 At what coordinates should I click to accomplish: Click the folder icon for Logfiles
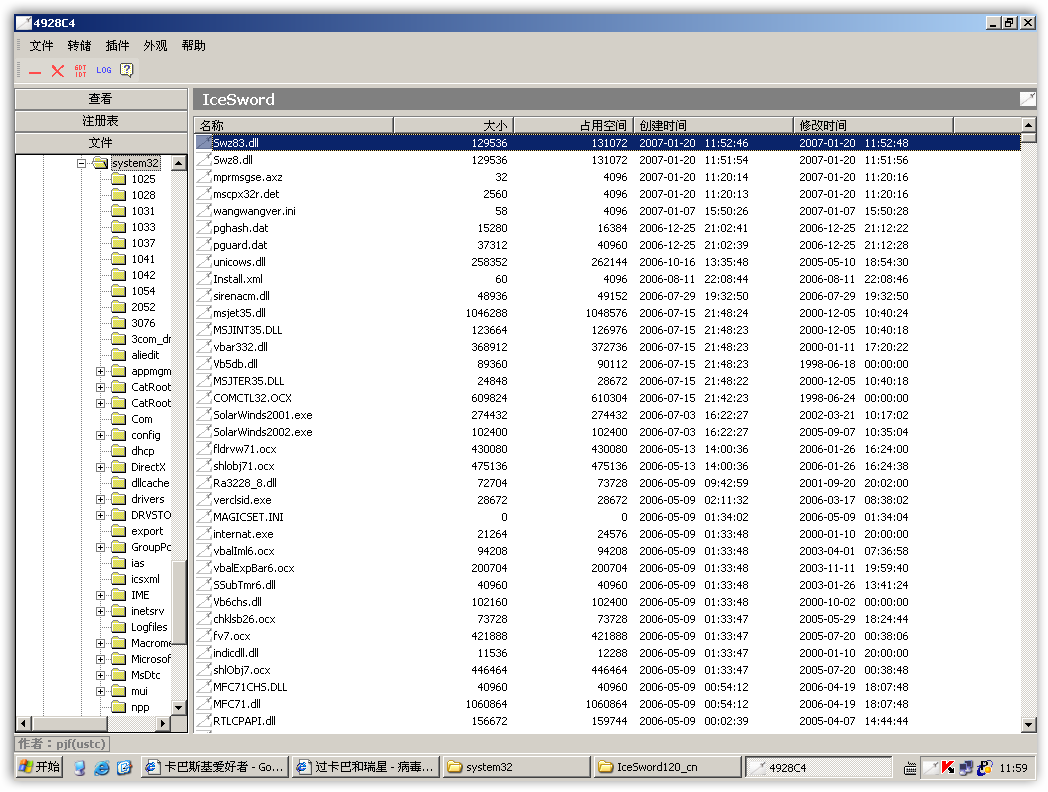118,627
